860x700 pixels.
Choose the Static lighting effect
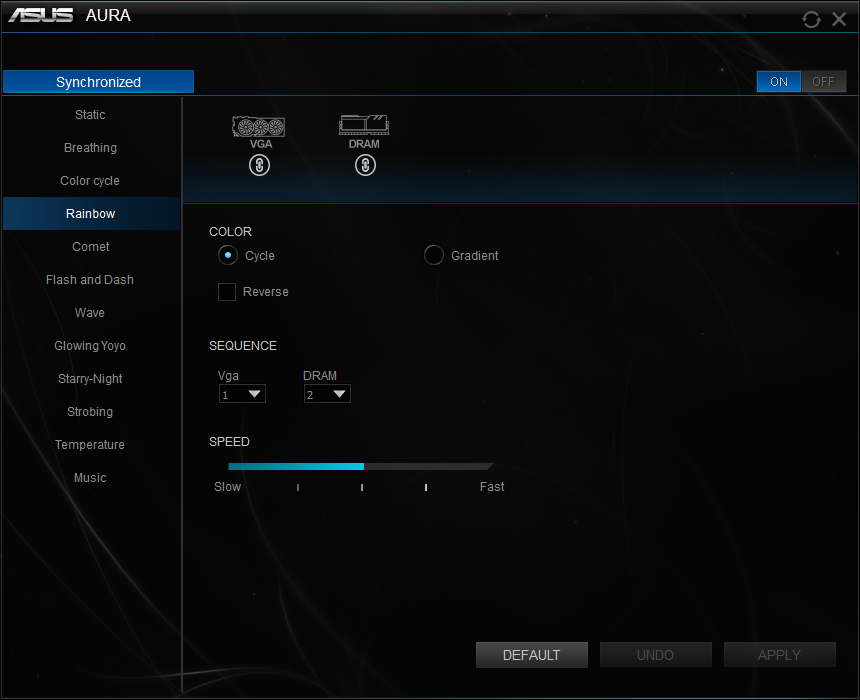(90, 115)
